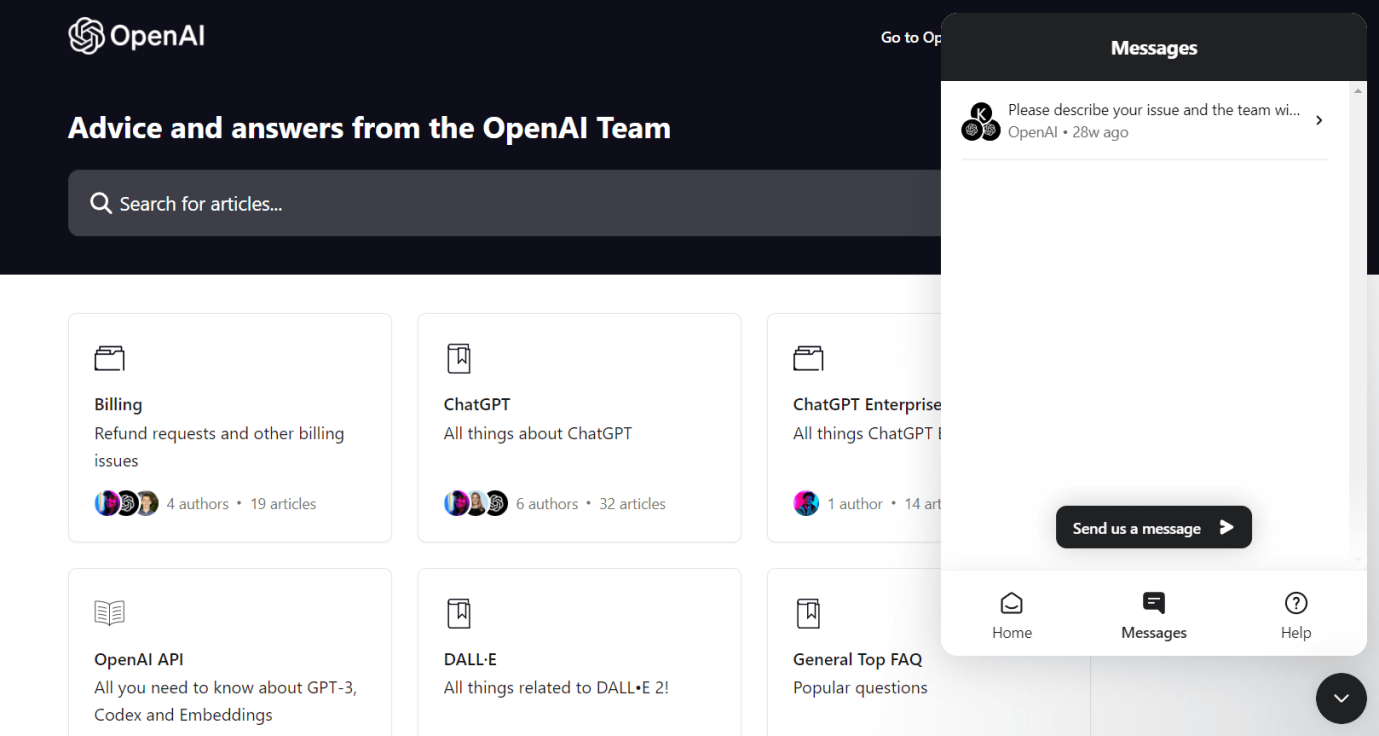Image resolution: width=1379 pixels, height=736 pixels.
Task: Click the Billing folder icon
Action: [109, 358]
